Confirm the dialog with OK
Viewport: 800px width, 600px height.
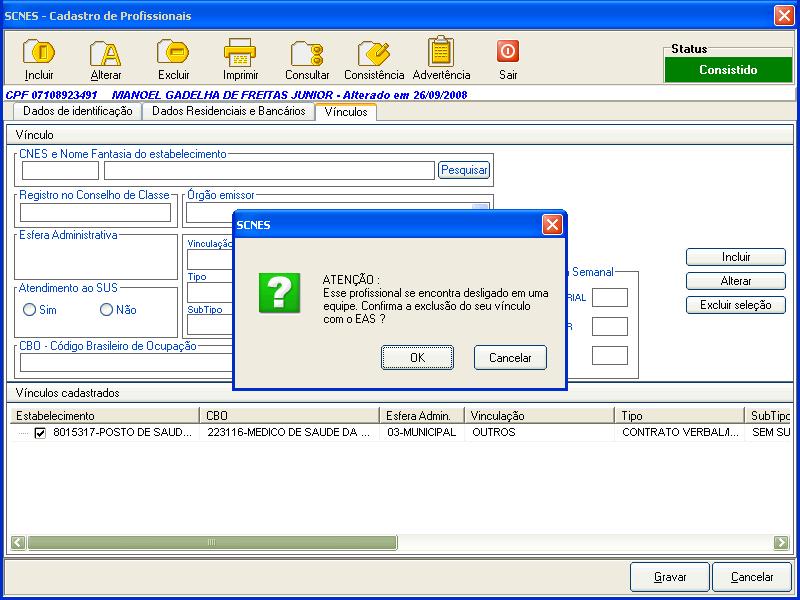tap(417, 358)
